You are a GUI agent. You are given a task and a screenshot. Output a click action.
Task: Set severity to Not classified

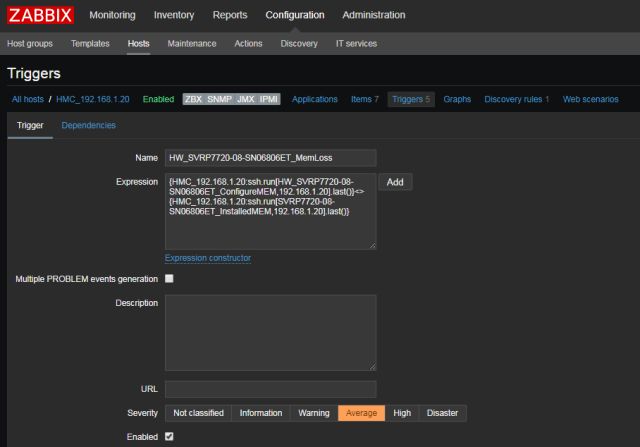(198, 413)
